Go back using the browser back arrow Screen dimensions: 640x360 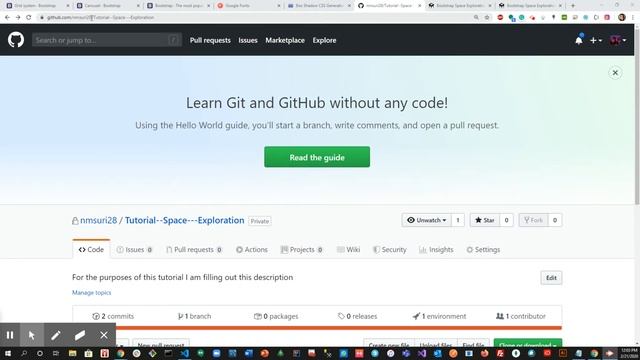(x=7, y=18)
